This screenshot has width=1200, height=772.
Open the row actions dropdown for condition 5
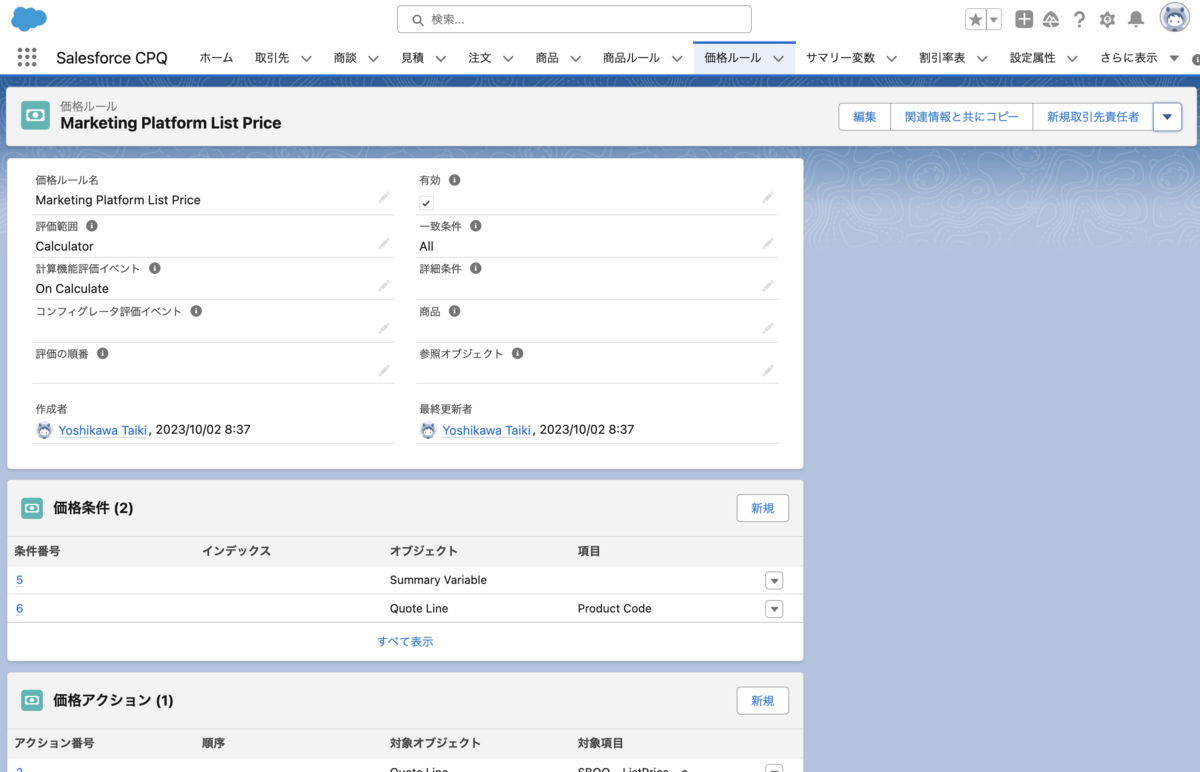tap(774, 580)
